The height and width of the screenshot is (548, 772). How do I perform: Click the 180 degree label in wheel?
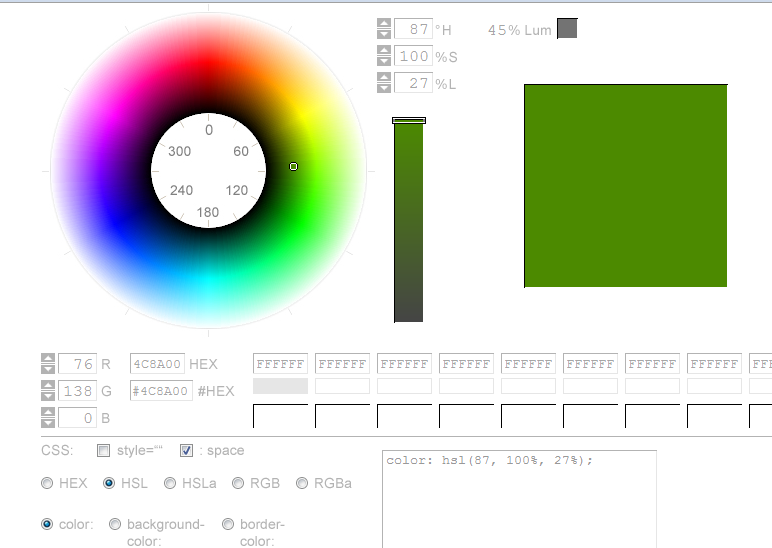coord(208,212)
